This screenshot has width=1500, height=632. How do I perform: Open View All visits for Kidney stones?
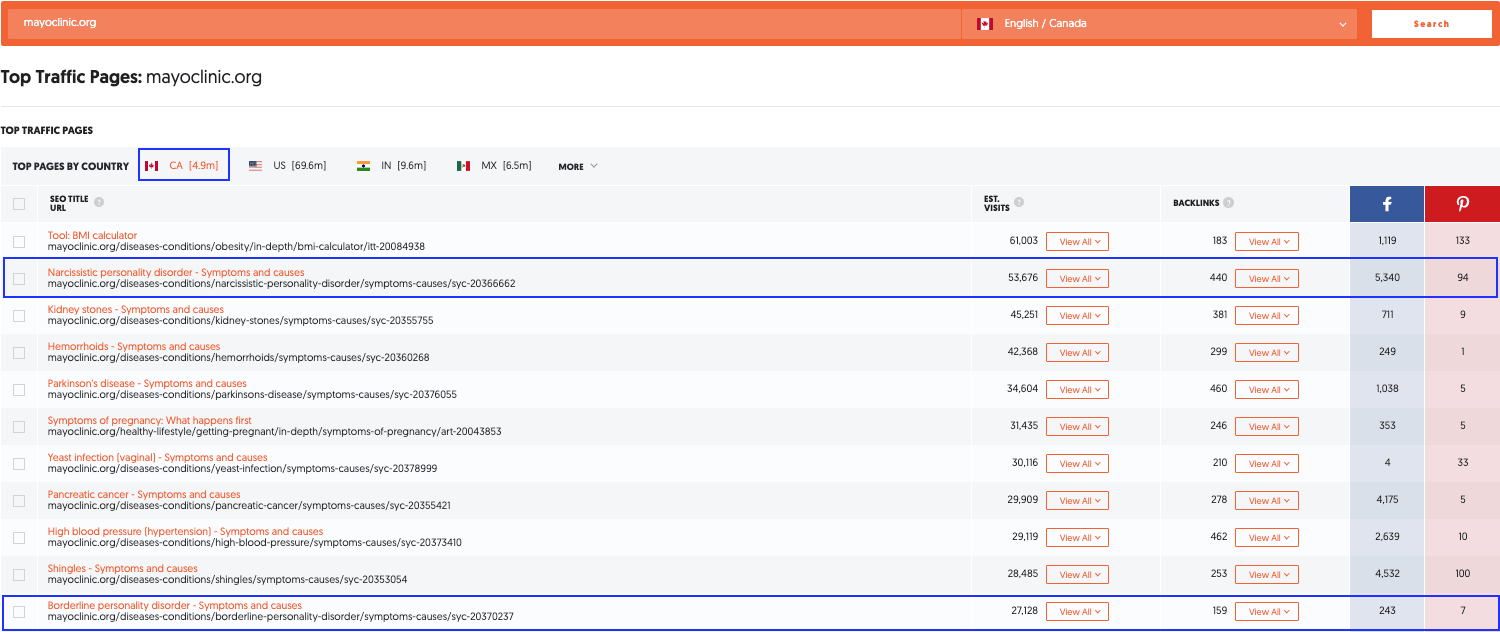1077,315
